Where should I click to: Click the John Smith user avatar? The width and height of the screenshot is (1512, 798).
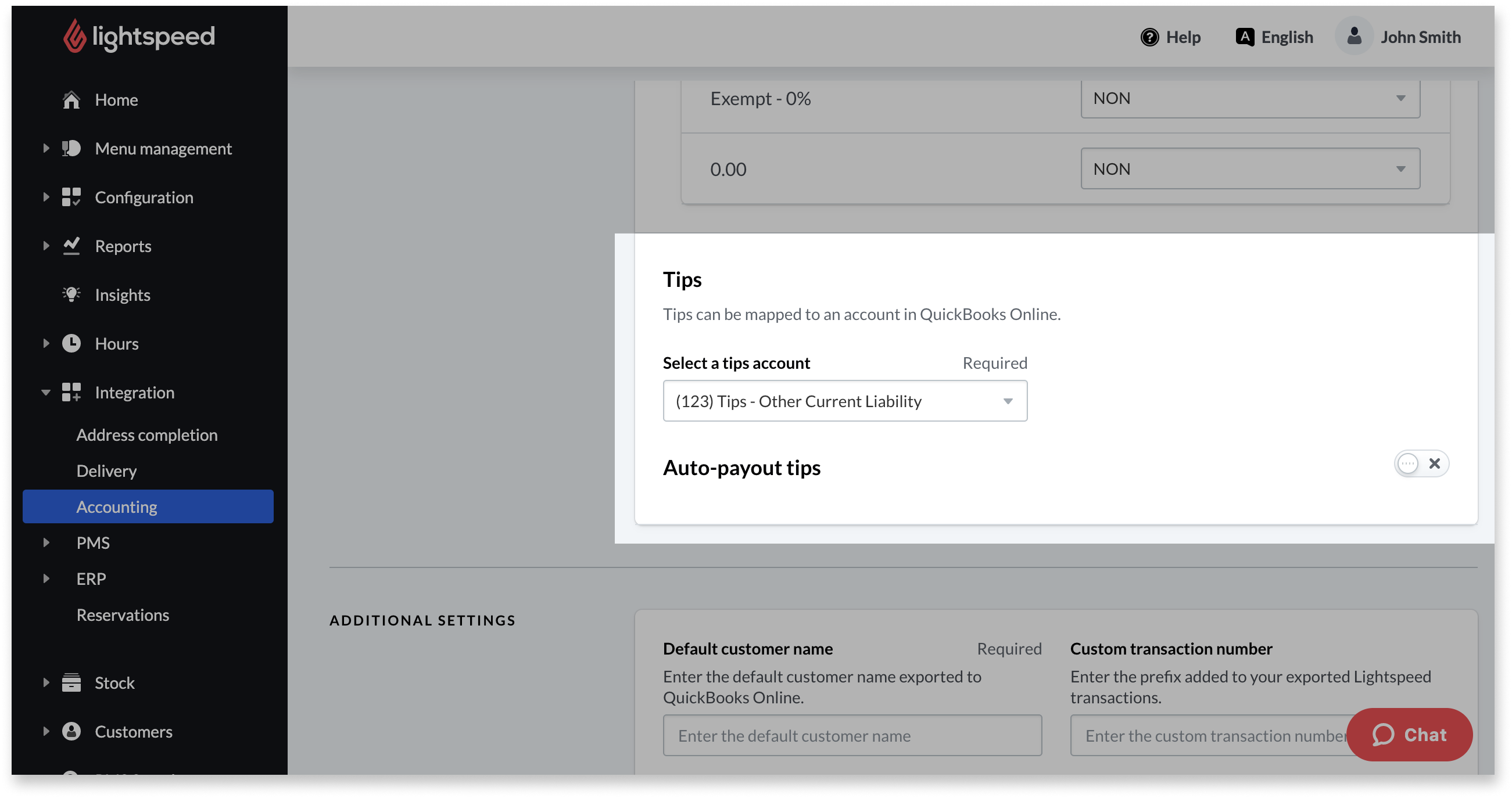click(x=1353, y=37)
